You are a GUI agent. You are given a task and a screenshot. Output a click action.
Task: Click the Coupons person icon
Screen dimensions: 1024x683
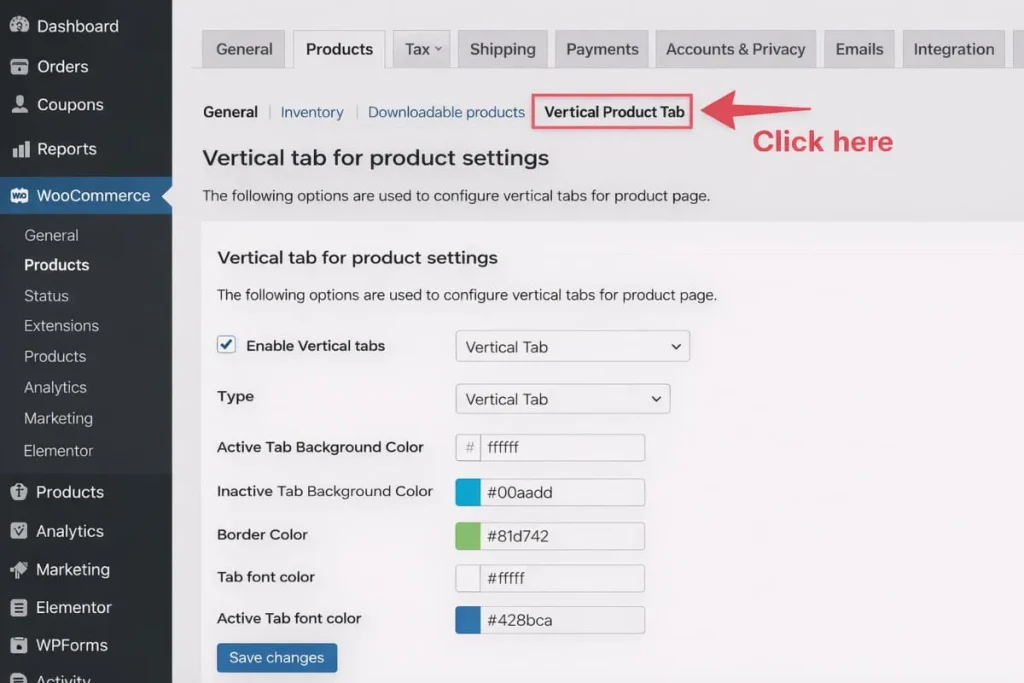[x=20, y=104]
